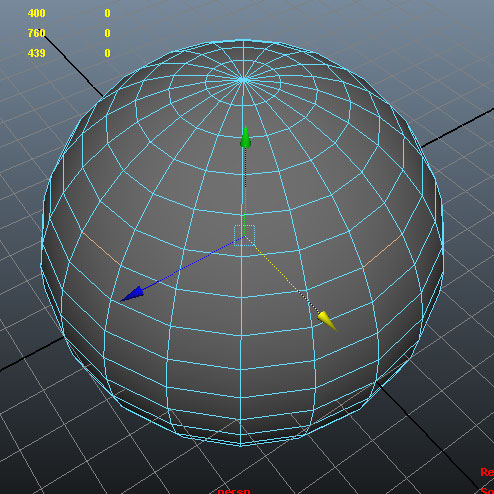
Task: Click the yellow 400 HUD value
Action: click(36, 13)
